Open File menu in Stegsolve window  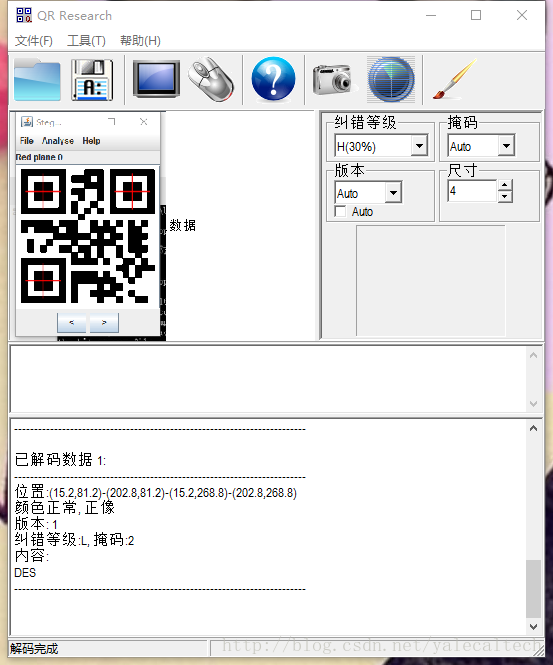[26, 141]
